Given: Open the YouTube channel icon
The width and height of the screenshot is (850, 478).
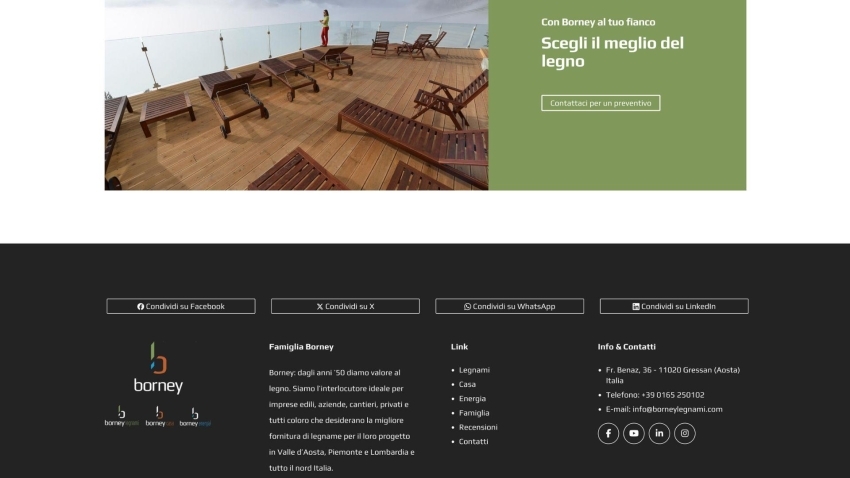Looking at the screenshot, I should [x=634, y=433].
